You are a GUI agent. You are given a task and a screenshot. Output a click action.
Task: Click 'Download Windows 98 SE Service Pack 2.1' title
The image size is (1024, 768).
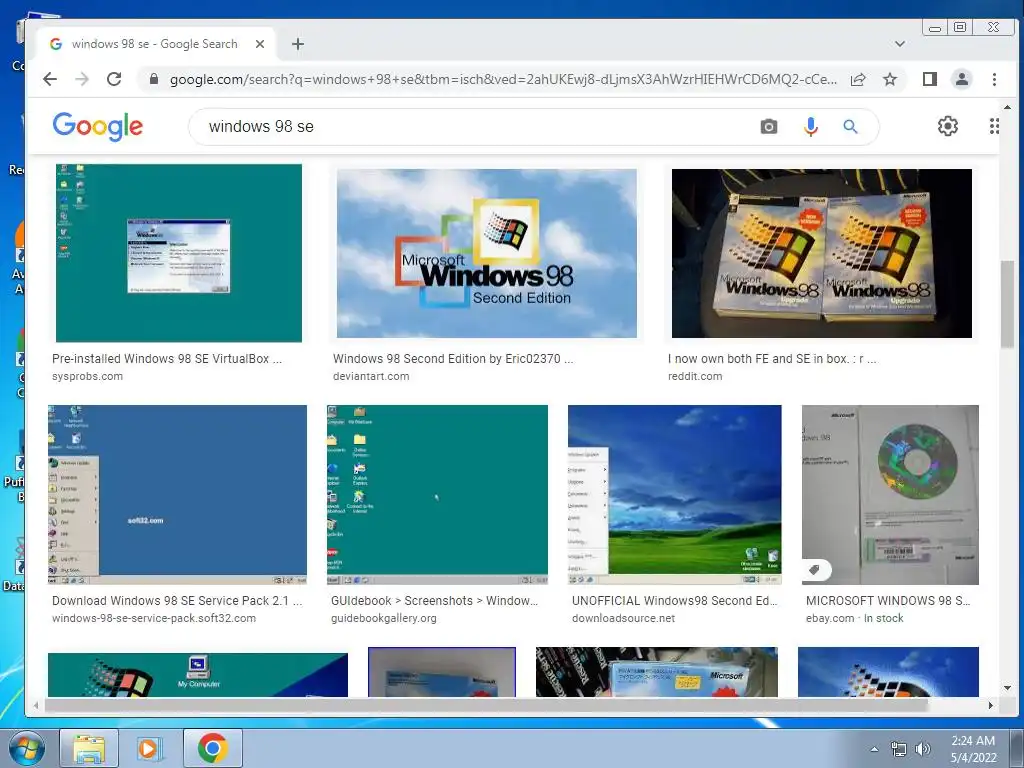(x=177, y=601)
